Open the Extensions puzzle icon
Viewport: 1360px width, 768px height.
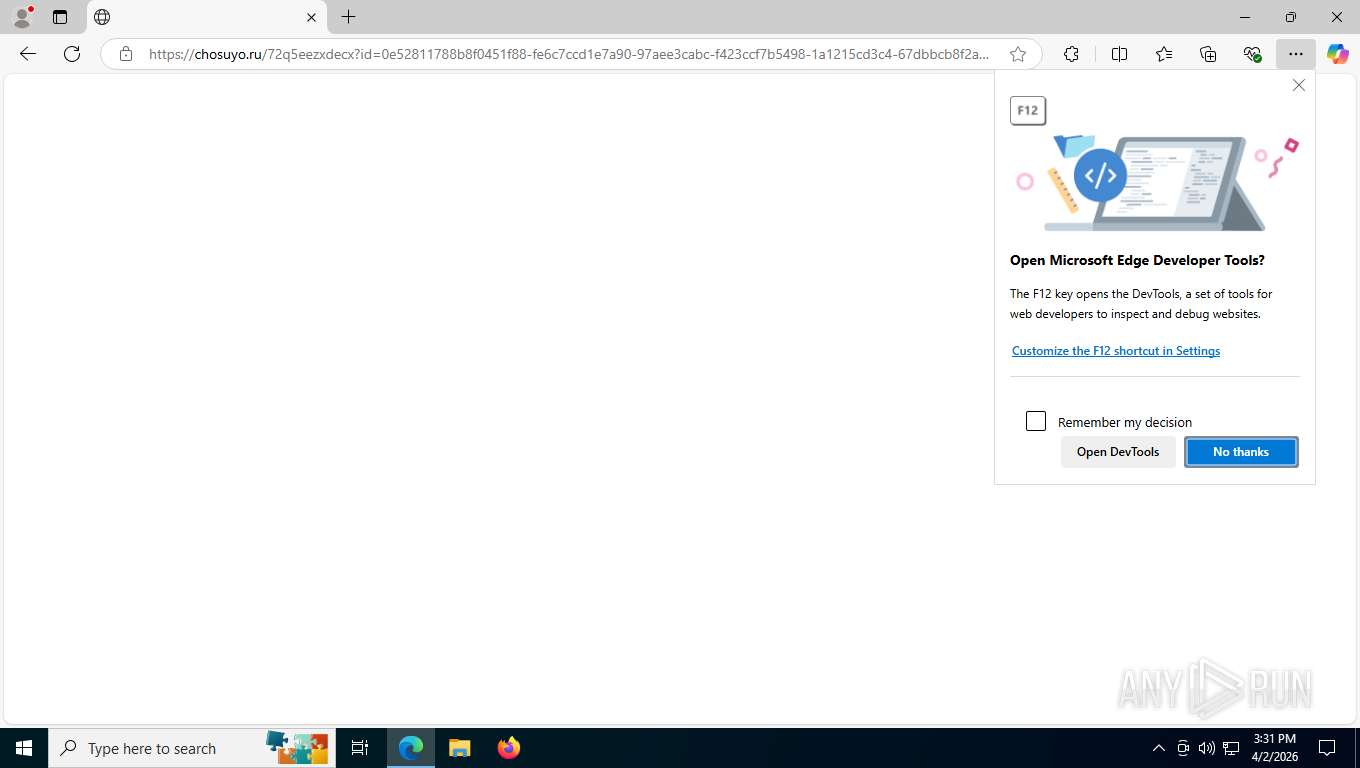point(1071,54)
